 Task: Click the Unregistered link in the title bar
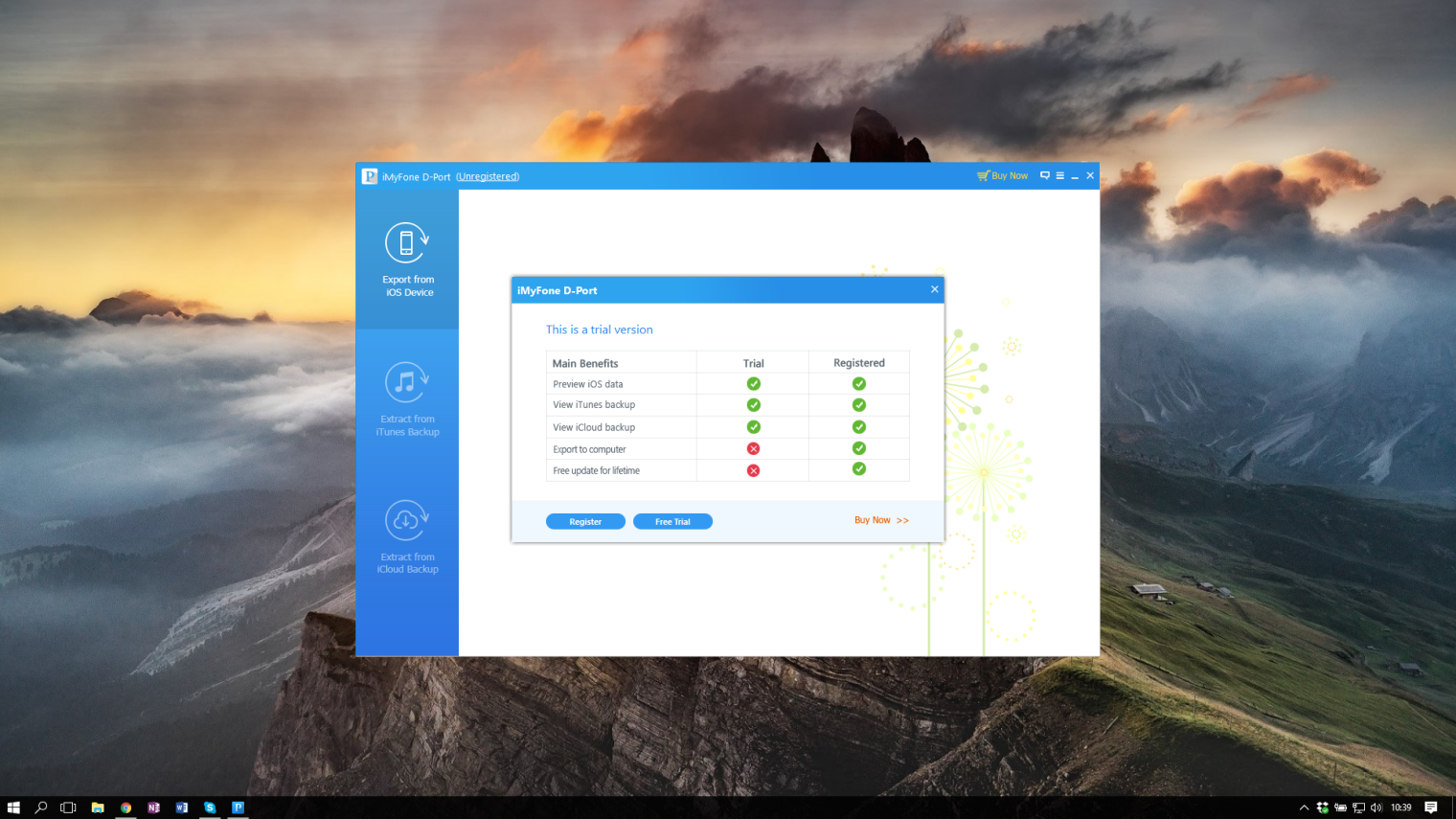pyautogui.click(x=488, y=176)
